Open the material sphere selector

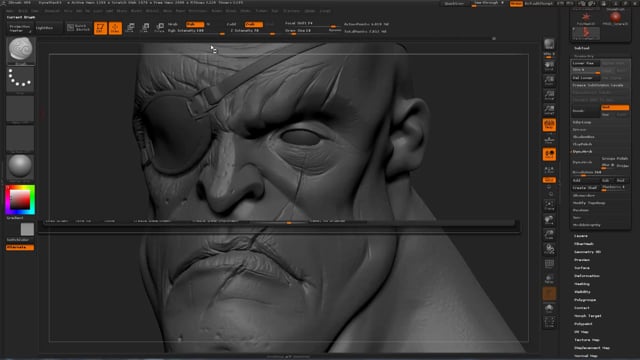(20, 167)
